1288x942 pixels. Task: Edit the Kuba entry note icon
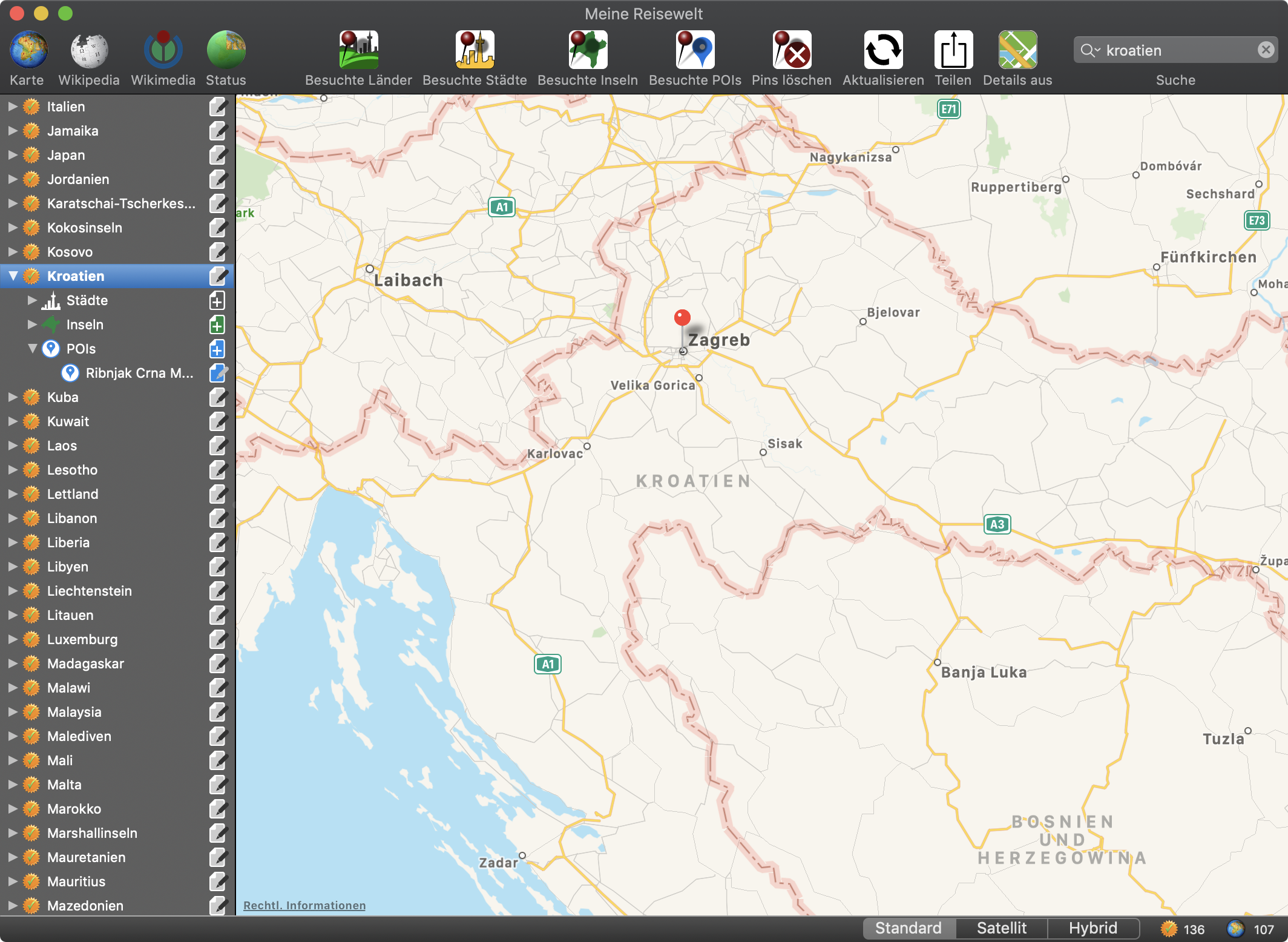pos(218,397)
